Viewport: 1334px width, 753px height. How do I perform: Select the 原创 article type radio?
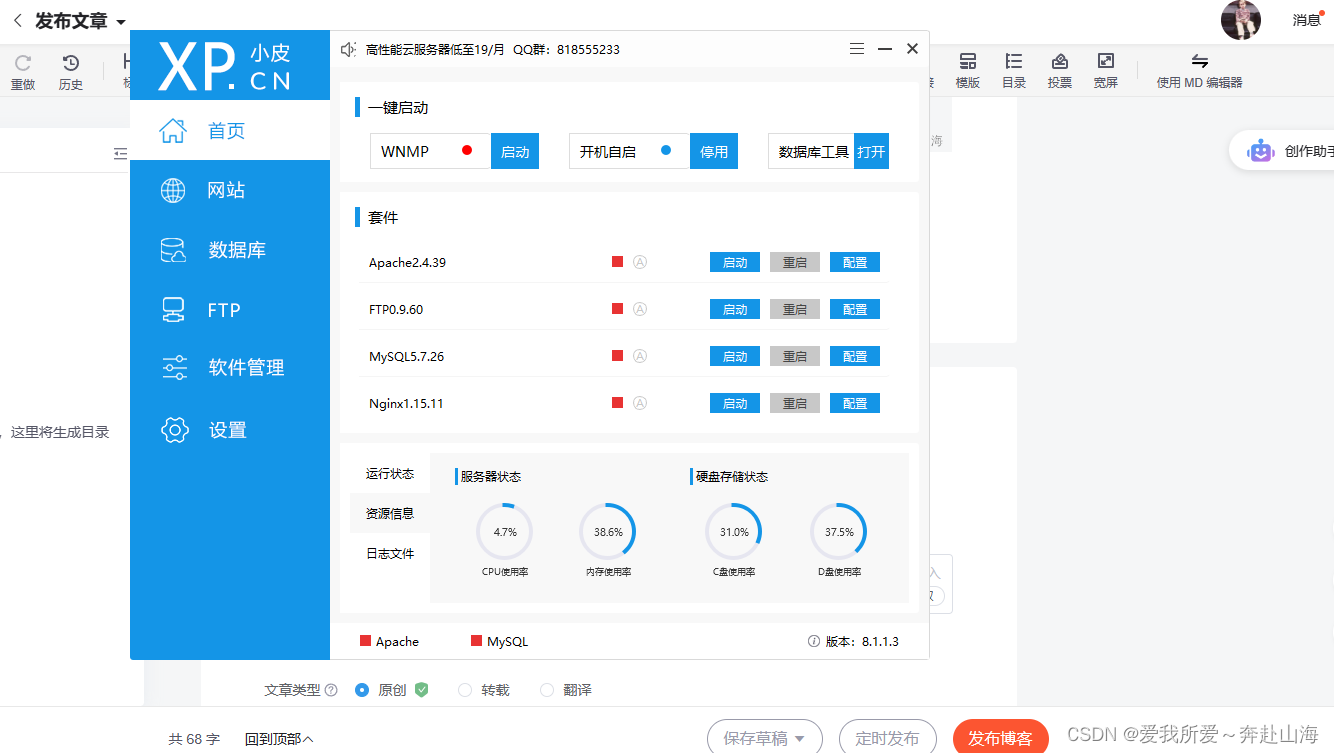[x=362, y=690]
